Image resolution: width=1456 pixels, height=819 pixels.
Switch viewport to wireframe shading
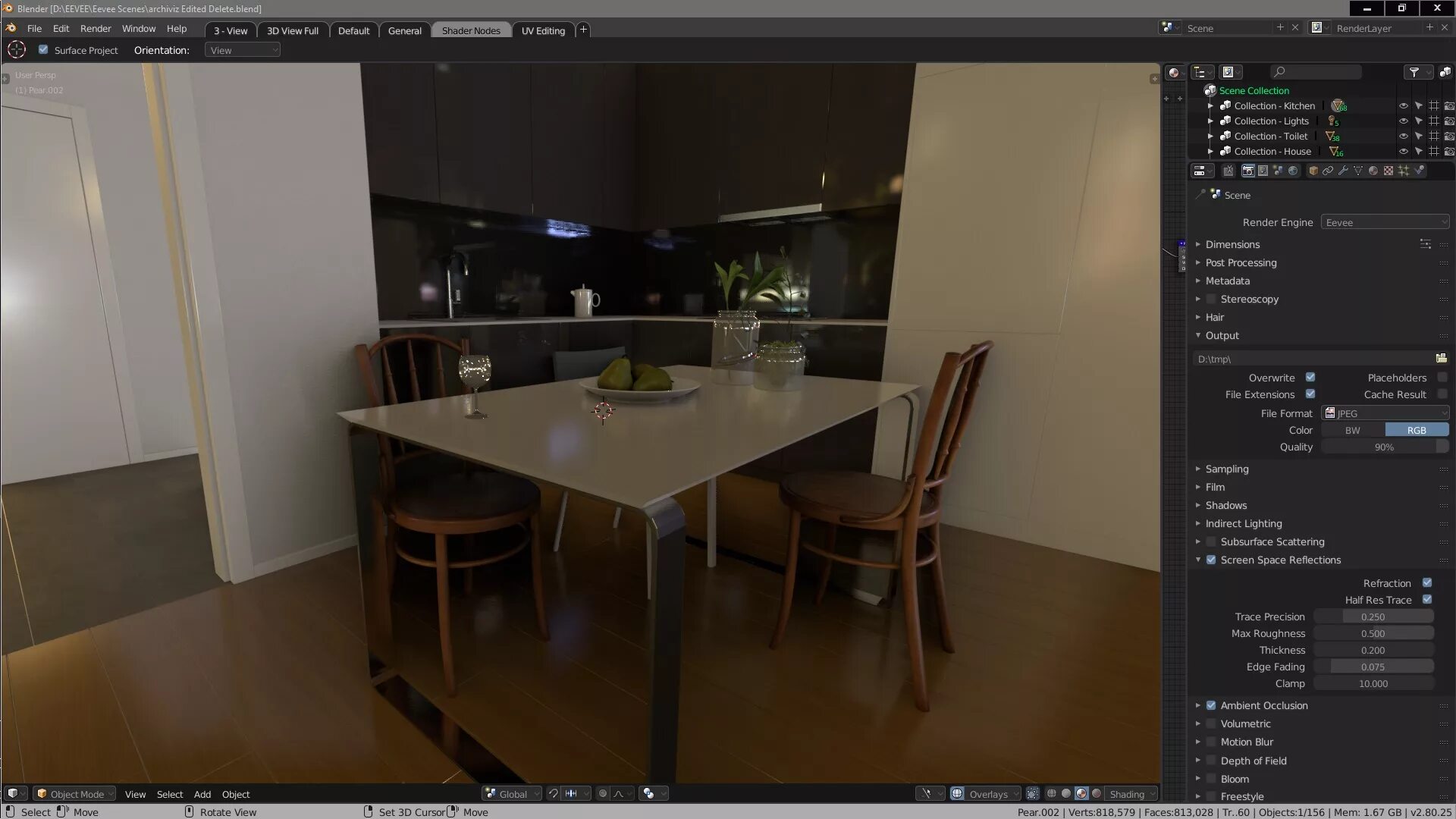click(1051, 793)
